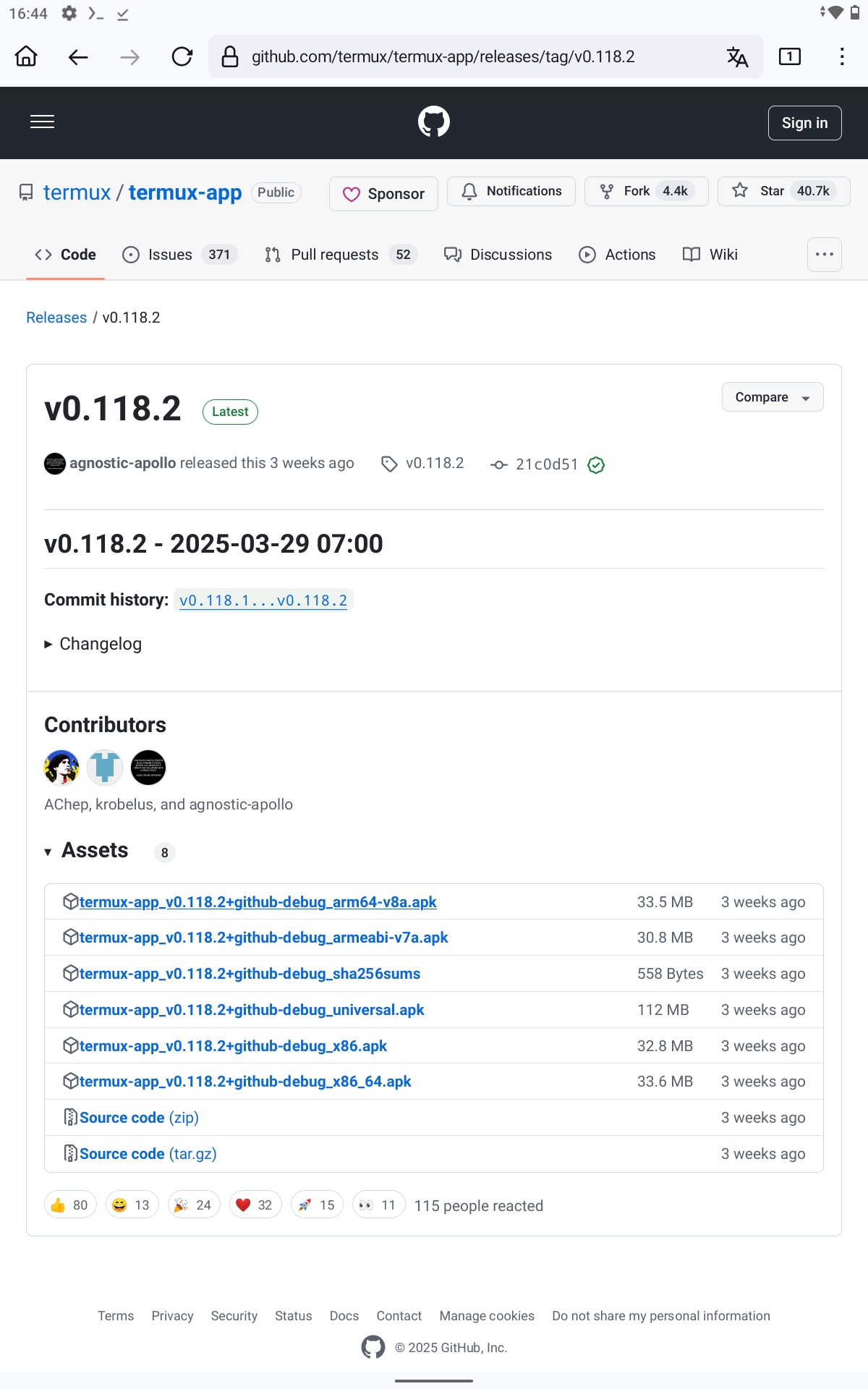The height and width of the screenshot is (1389, 868).
Task: Open the v0.118.1...v0.118.2 commit history link
Action: (263, 600)
